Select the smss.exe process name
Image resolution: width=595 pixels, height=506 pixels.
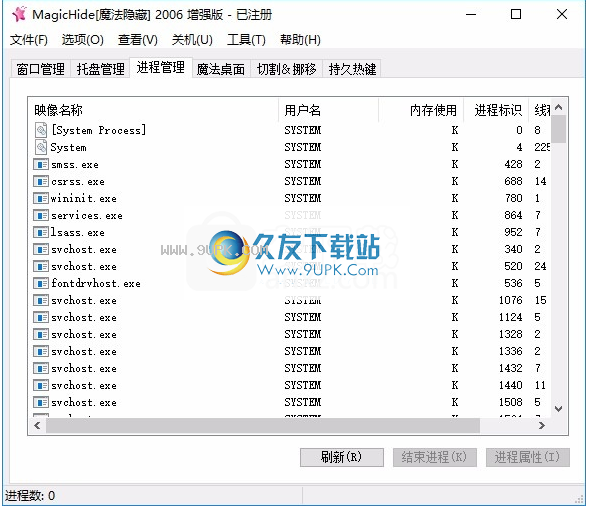pyautogui.click(x=75, y=164)
